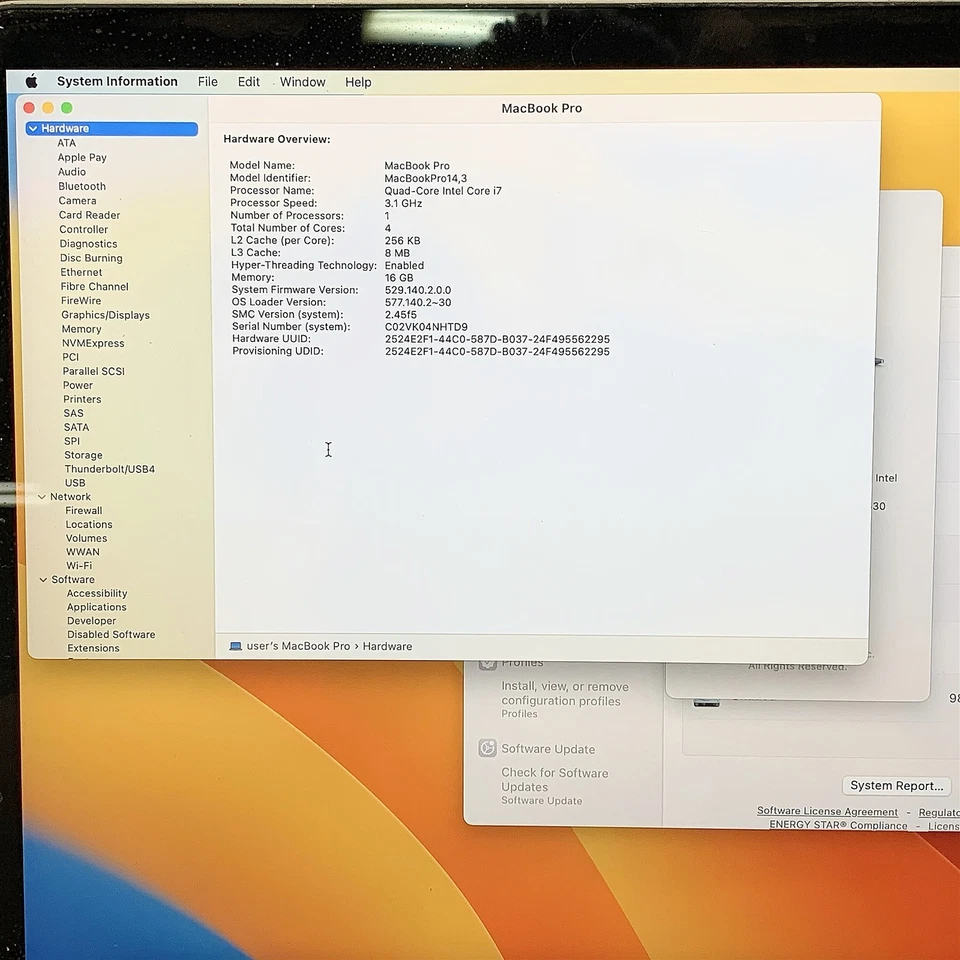This screenshot has height=960, width=960.
Task: Select Bluetooth in the Hardware sidebar
Action: 81,186
